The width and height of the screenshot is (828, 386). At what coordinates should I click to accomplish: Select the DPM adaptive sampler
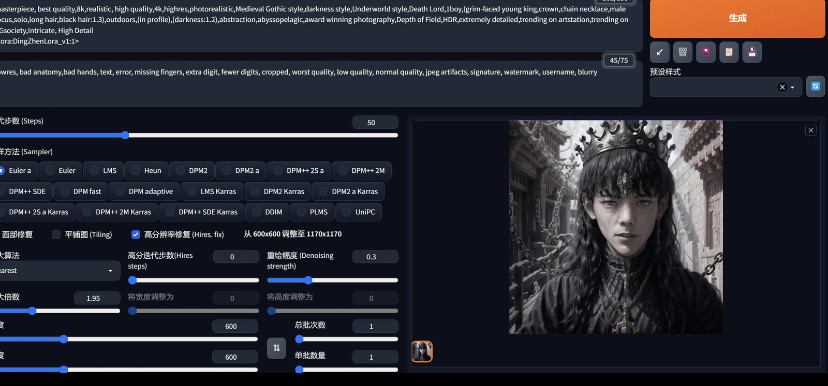click(x=144, y=191)
